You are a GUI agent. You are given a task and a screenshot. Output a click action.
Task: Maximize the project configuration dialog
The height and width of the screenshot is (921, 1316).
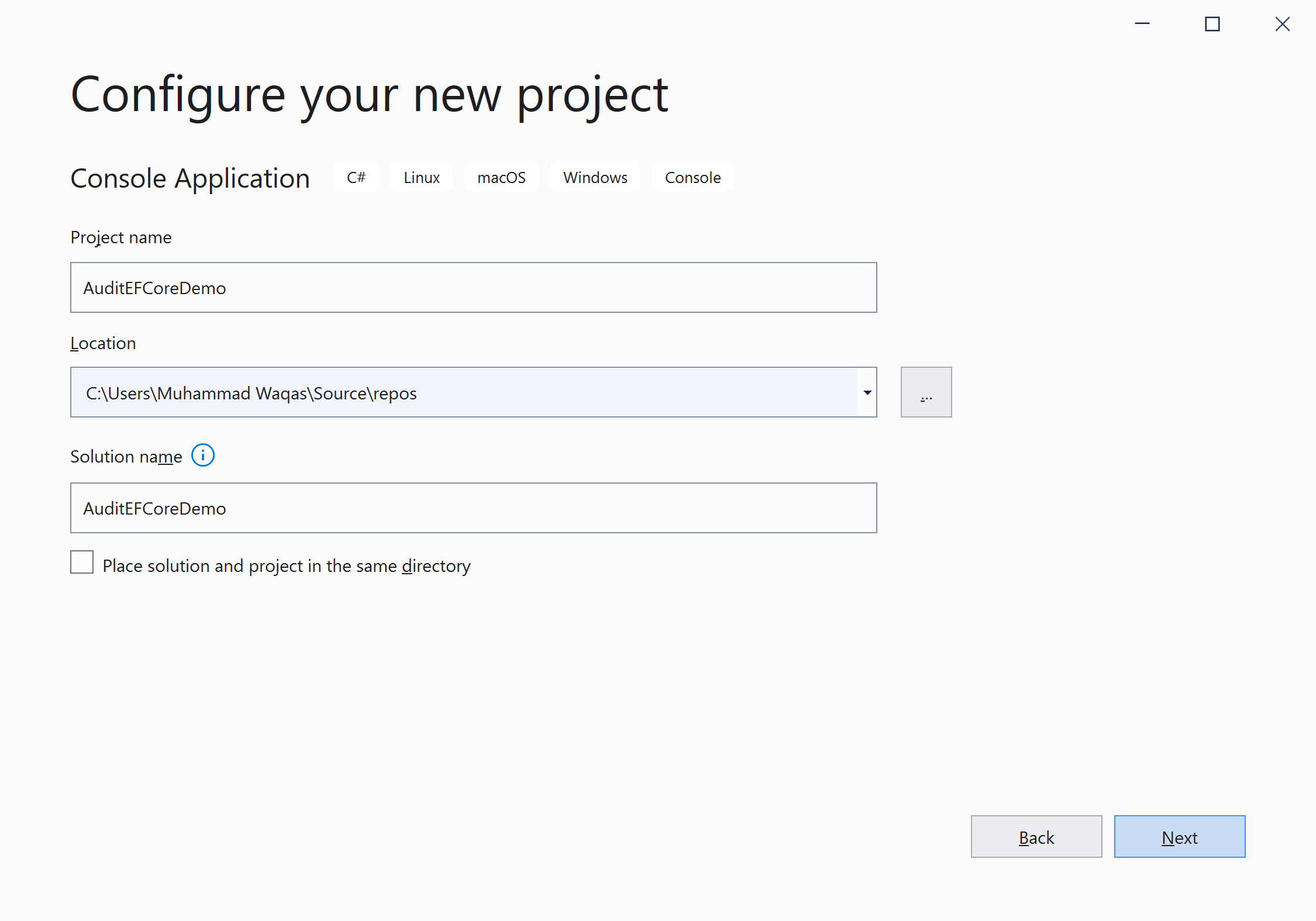coord(1212,24)
